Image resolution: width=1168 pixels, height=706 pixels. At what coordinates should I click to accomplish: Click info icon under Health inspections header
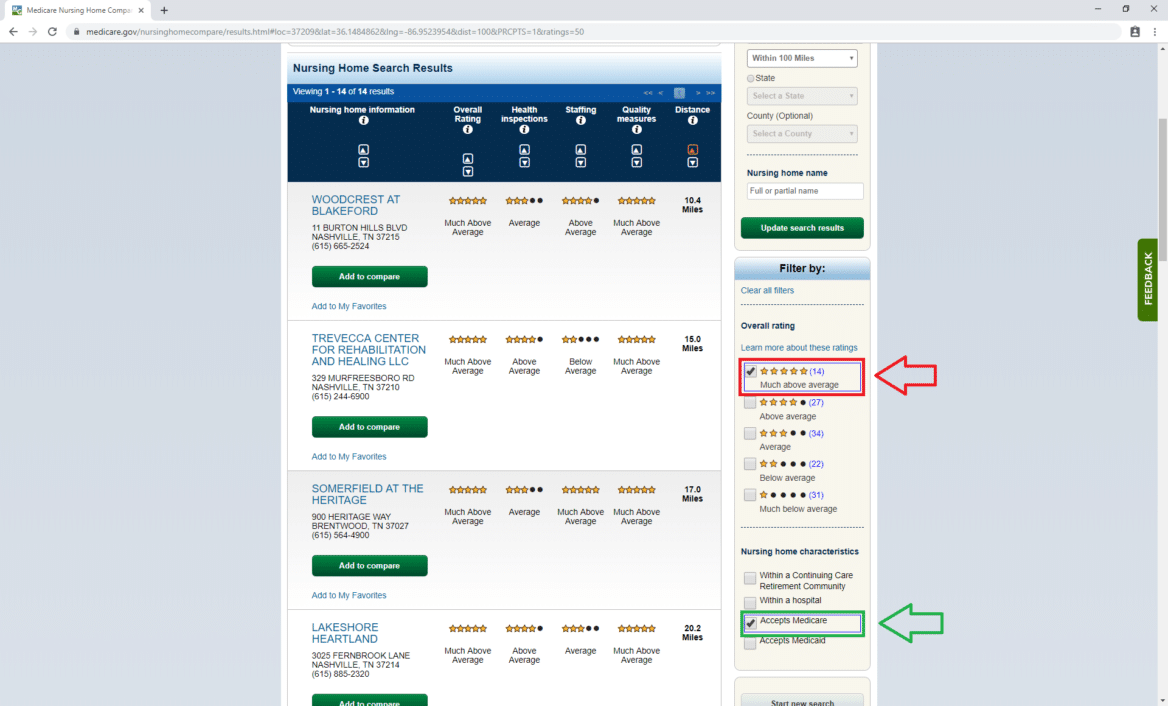[x=524, y=131]
